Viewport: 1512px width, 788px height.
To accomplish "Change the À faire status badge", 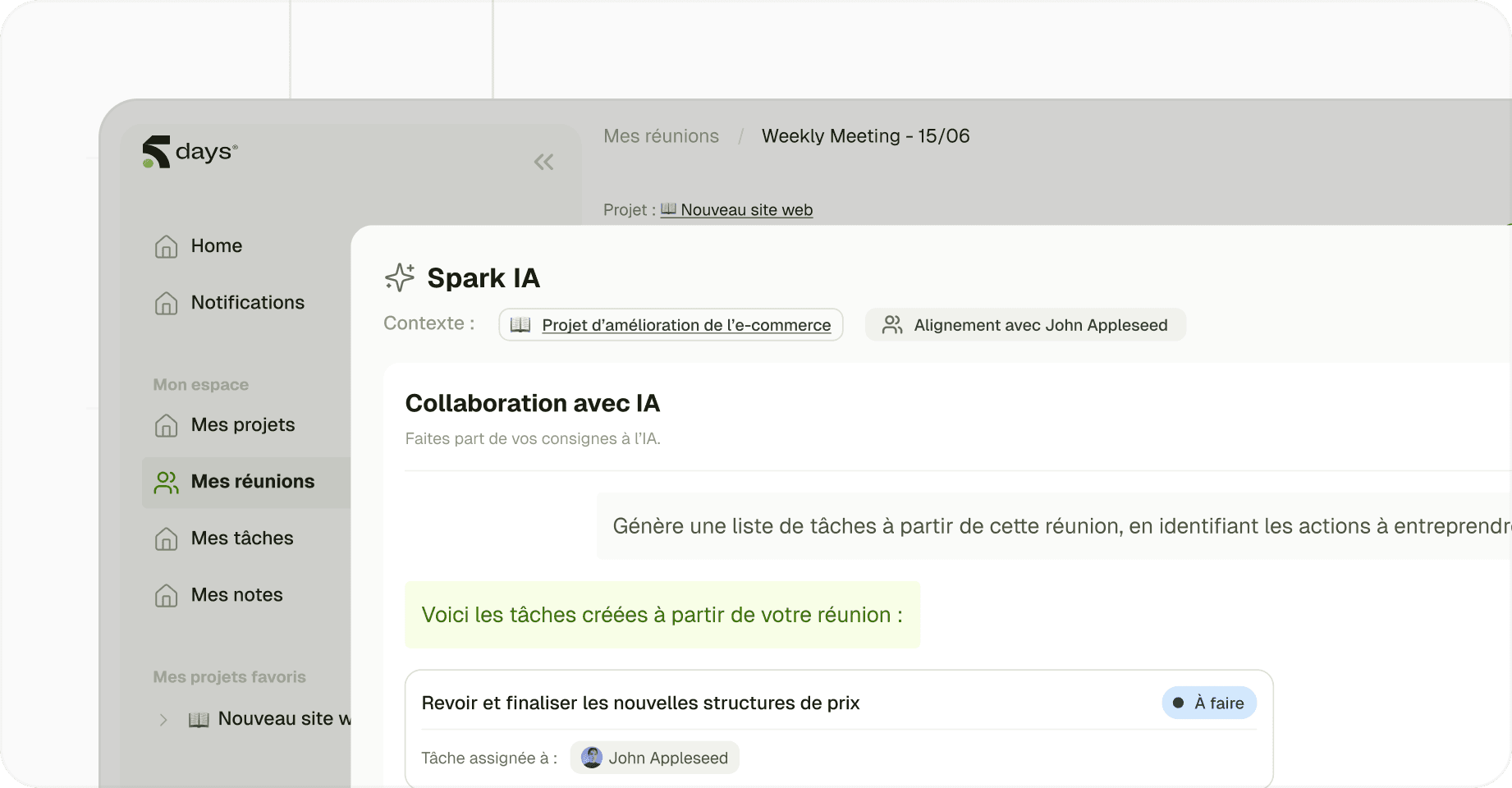I will (1209, 703).
